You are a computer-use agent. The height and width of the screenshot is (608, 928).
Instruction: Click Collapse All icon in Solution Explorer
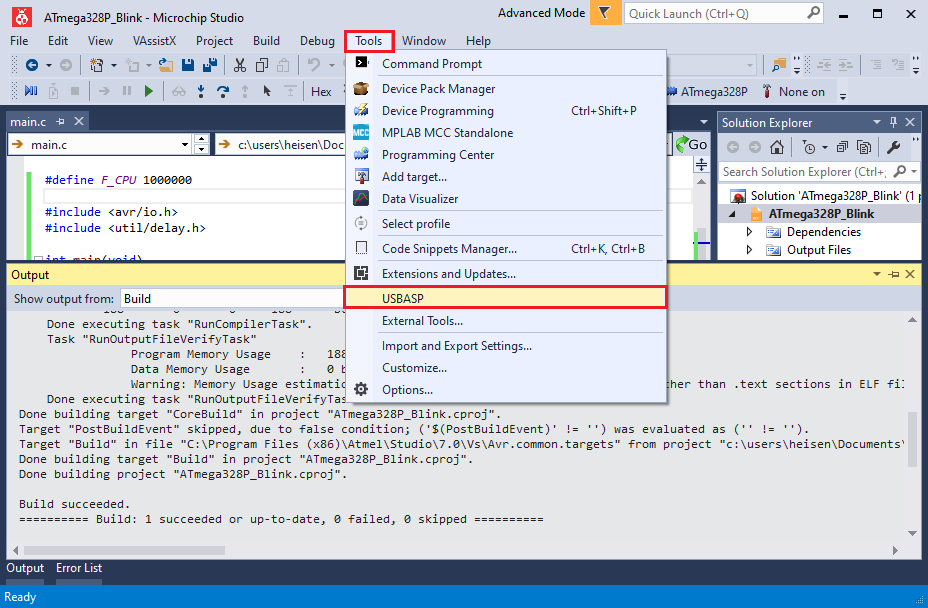(842, 147)
